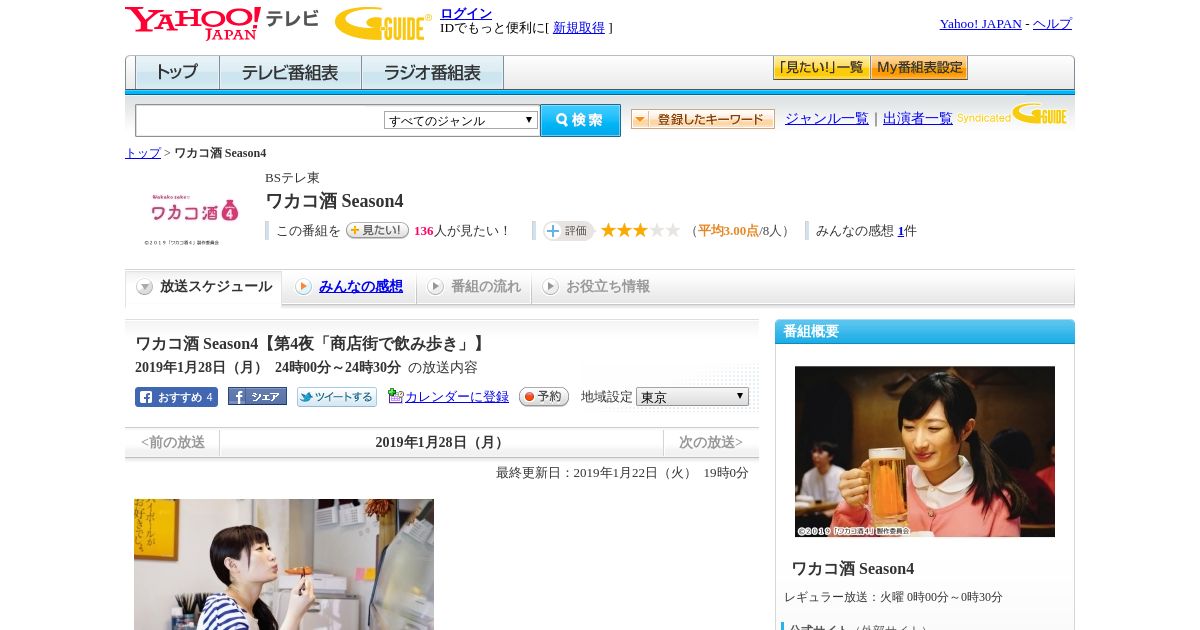This screenshot has height=630, width=1200.
Task: Select the fifth rating star
Action: (x=673, y=230)
